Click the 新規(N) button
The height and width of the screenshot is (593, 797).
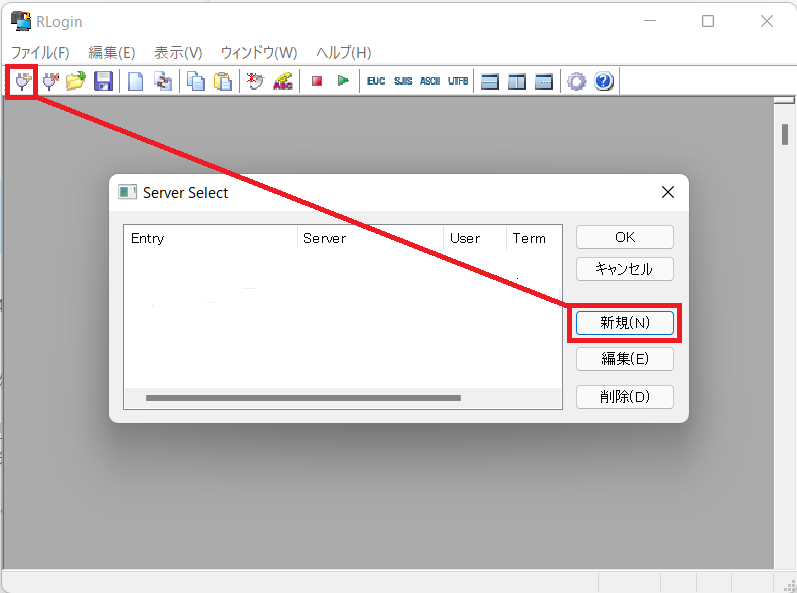(x=625, y=323)
